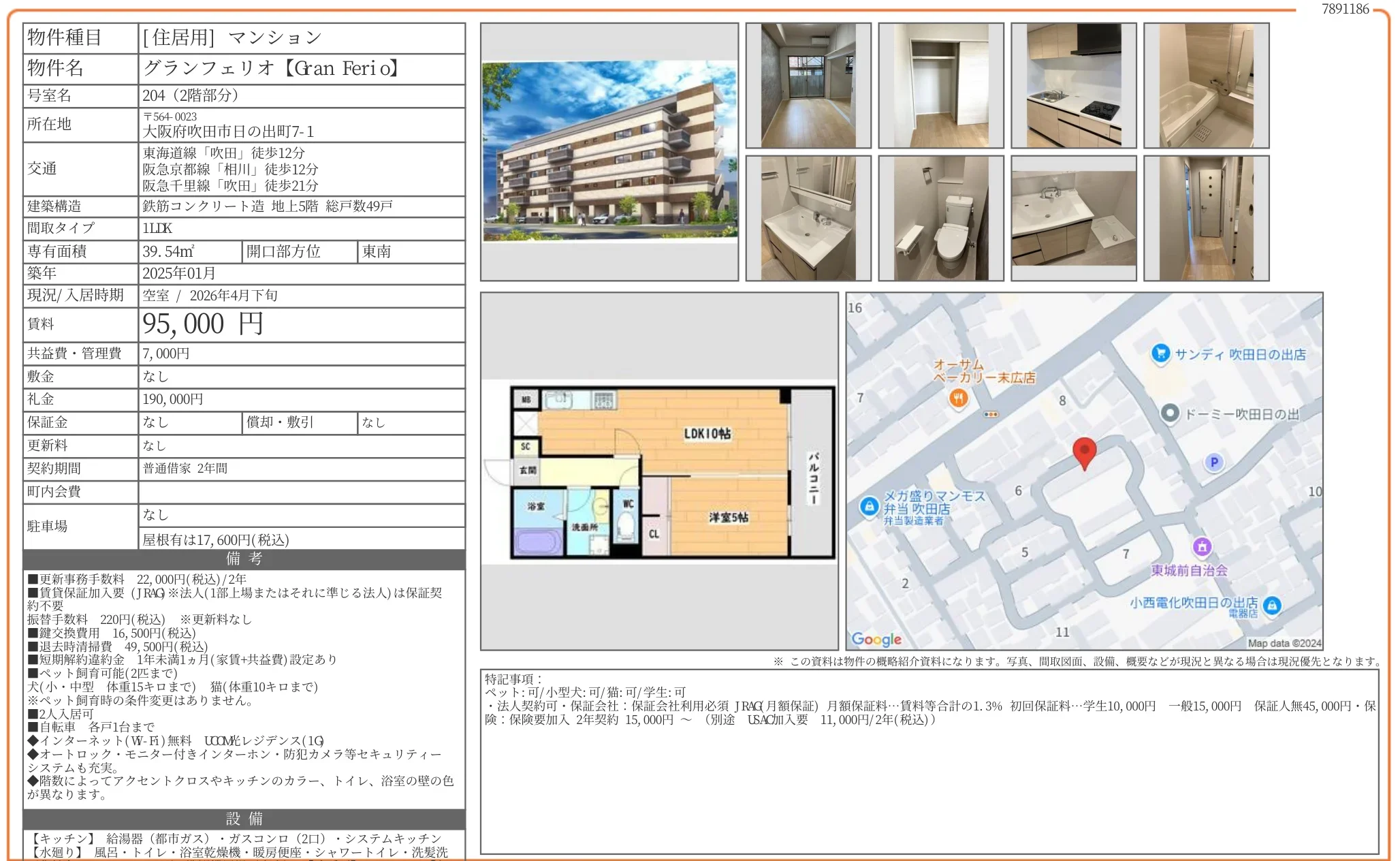Click the Mega-mori Mammoth bento shop icon
Image resolution: width=1400 pixels, height=861 pixels.
[x=869, y=507]
